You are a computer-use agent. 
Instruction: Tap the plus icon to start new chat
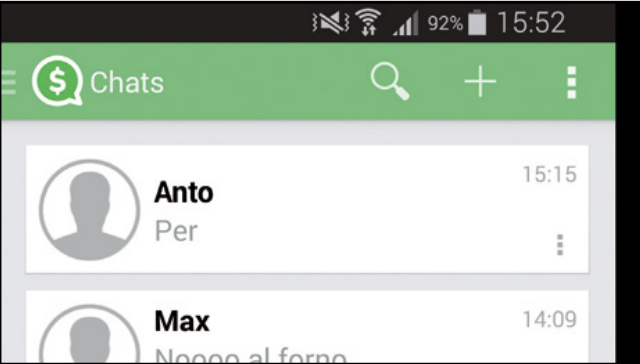480,82
